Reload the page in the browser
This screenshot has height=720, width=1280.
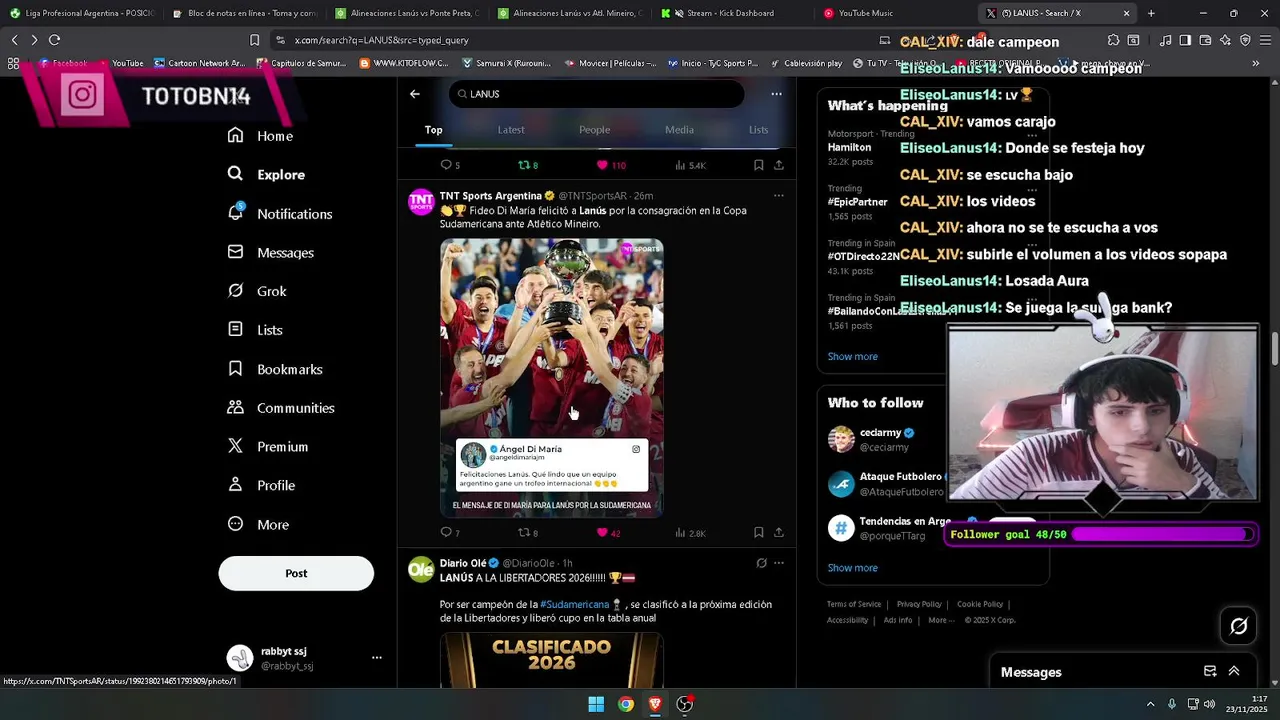click(x=54, y=40)
